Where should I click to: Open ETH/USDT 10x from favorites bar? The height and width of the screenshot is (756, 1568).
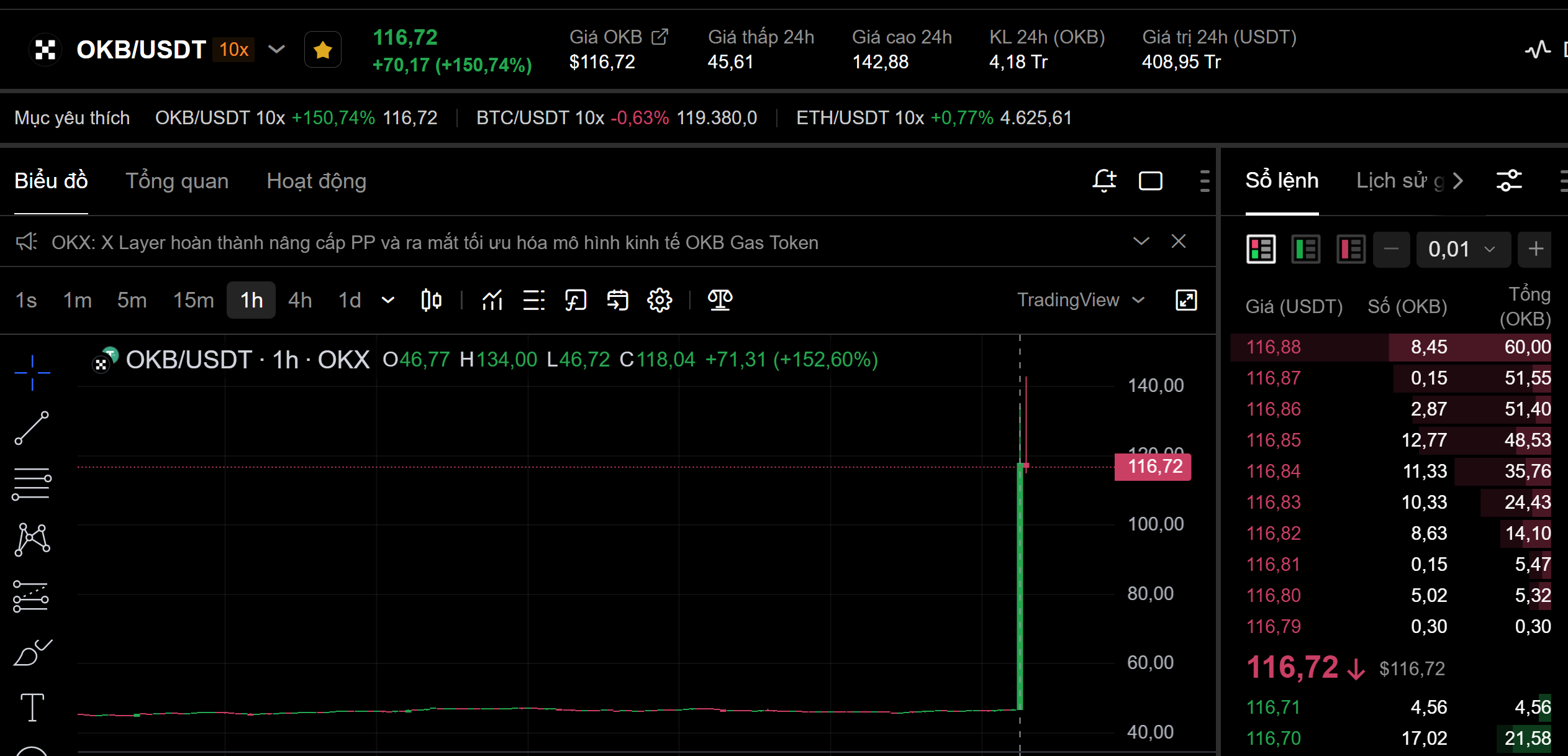pos(934,117)
